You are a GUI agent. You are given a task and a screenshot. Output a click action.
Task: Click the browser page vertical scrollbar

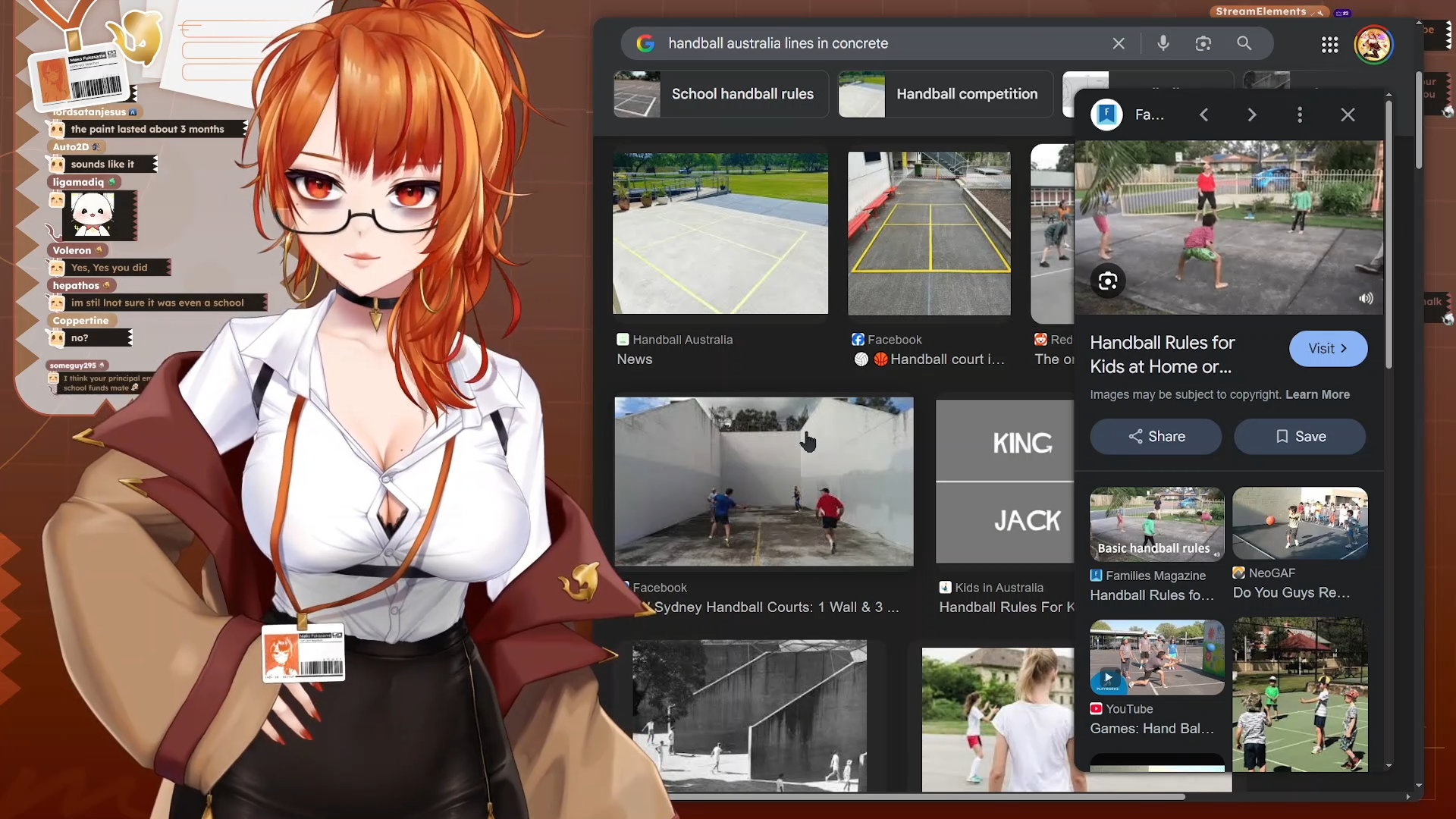point(1418,121)
